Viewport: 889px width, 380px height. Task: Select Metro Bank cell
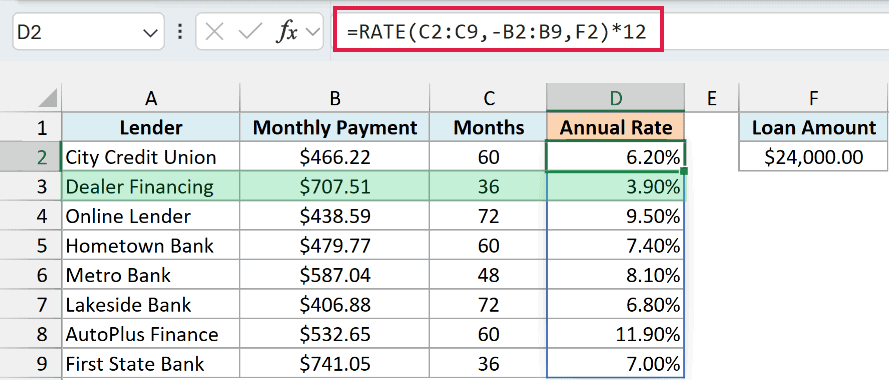click(x=150, y=275)
